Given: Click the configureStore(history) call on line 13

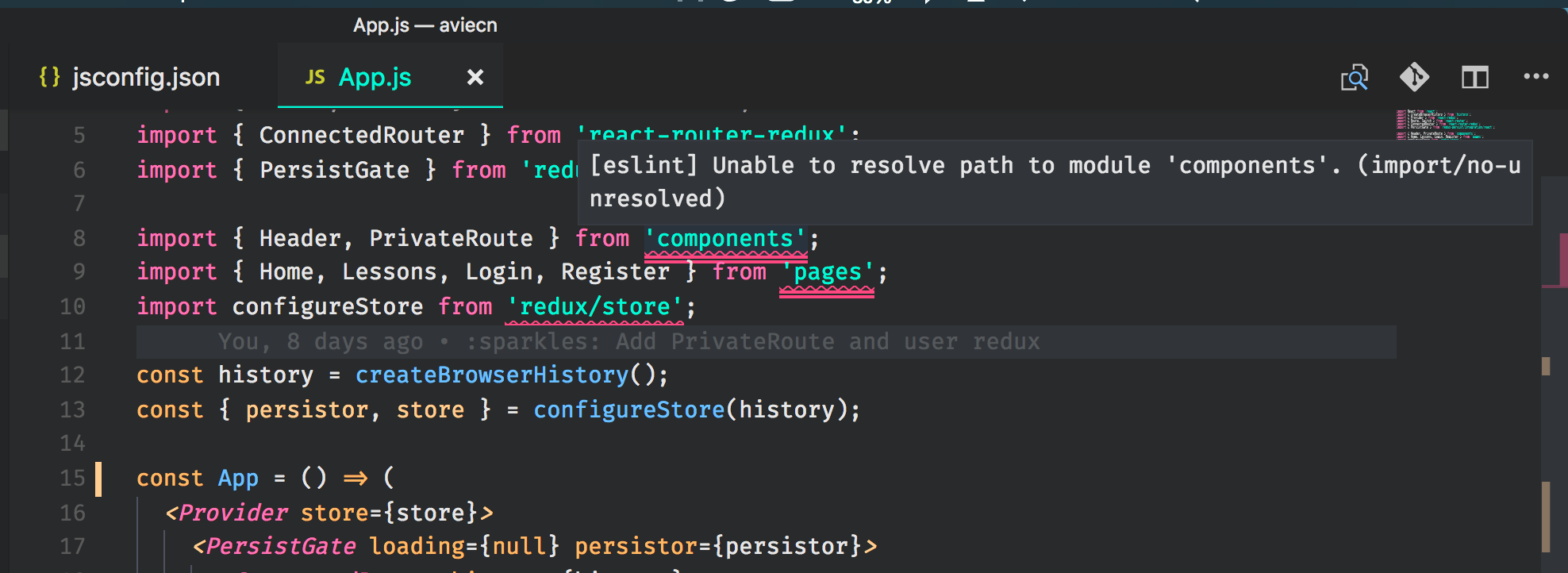Looking at the screenshot, I should point(696,410).
